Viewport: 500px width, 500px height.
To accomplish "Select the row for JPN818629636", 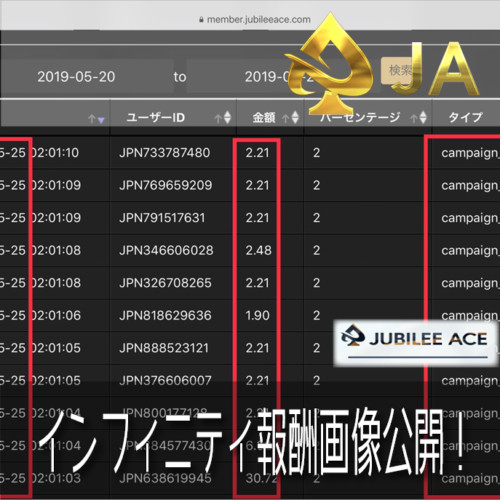I will pyautogui.click(x=250, y=315).
